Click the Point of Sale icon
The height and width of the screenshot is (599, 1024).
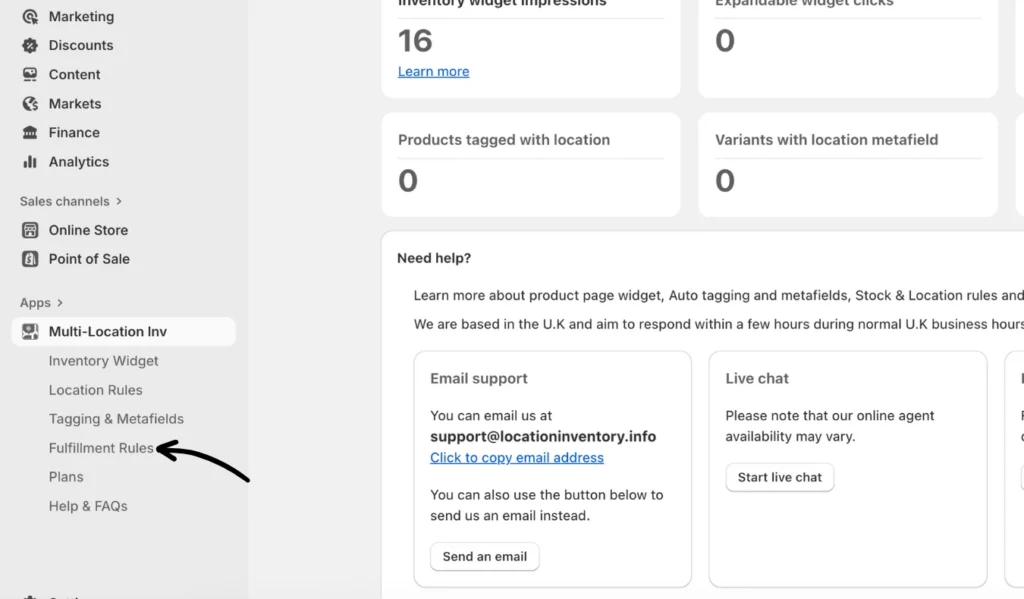pos(30,259)
